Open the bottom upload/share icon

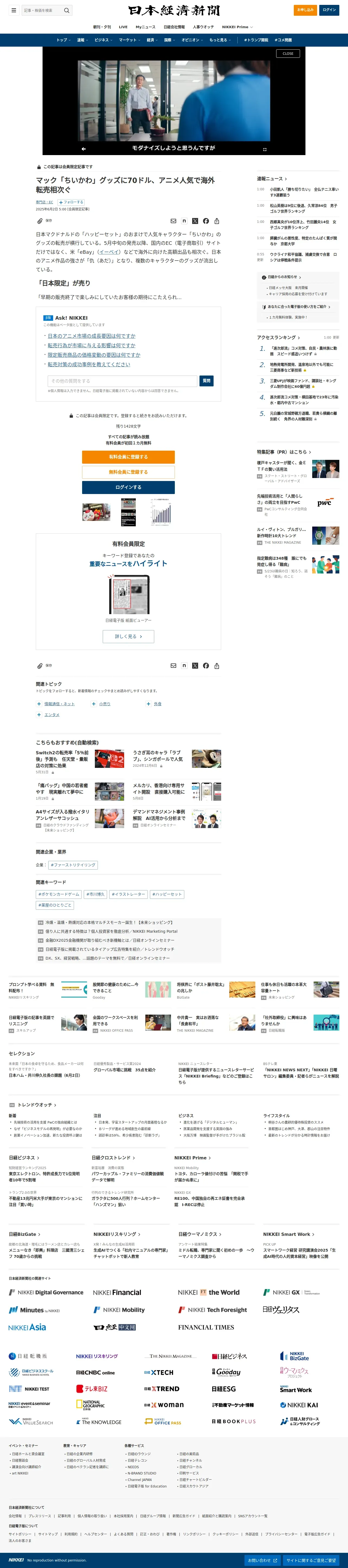coord(217,665)
